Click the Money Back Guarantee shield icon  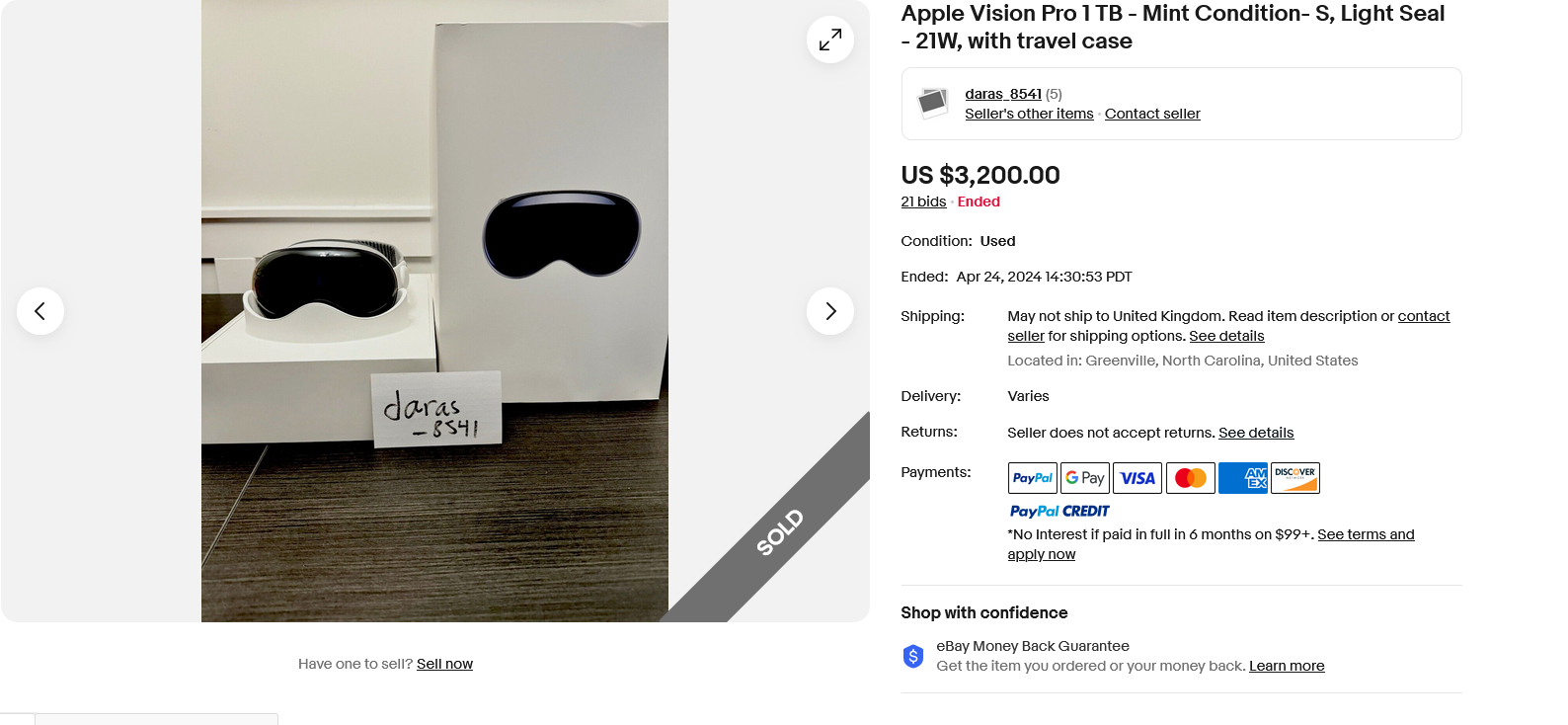pyautogui.click(x=913, y=656)
